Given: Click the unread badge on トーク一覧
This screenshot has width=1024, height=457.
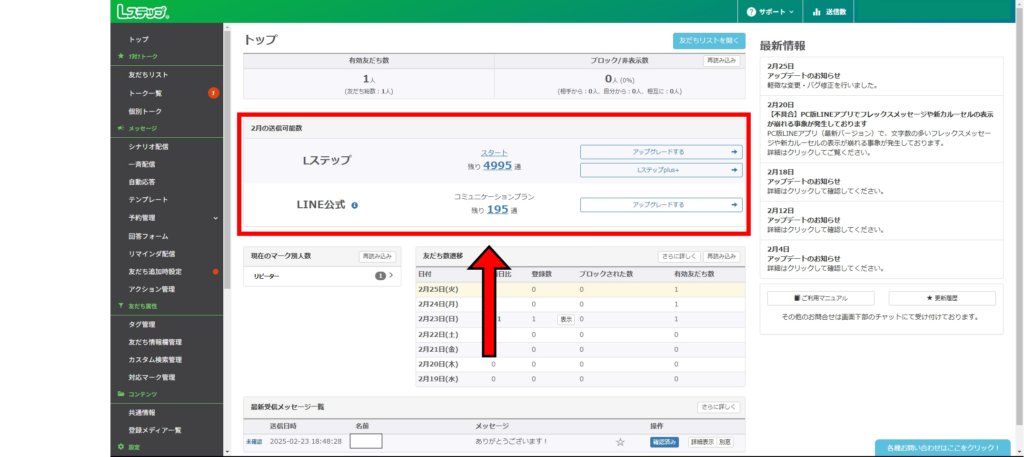Looking at the screenshot, I should 214,93.
